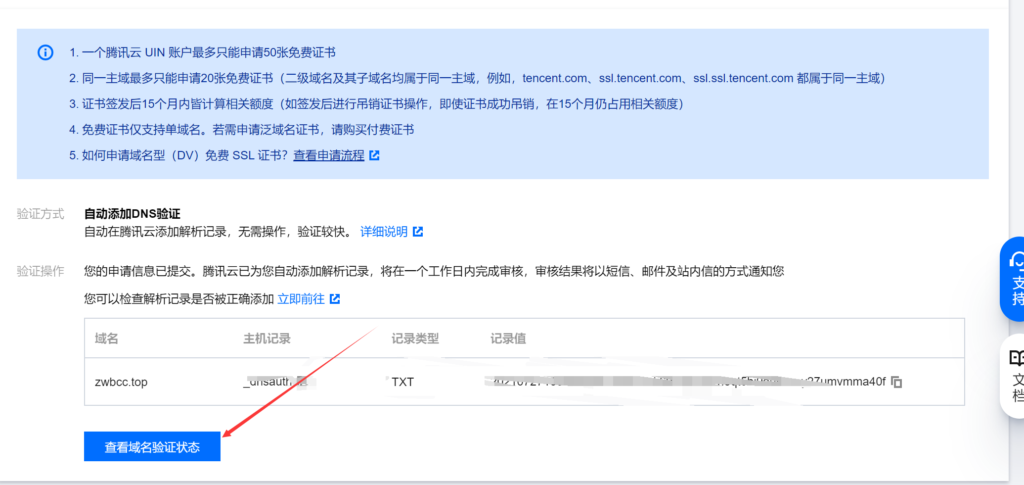This screenshot has height=485, width=1024.
Task: Click the TXT record type cell
Action: click(x=403, y=382)
